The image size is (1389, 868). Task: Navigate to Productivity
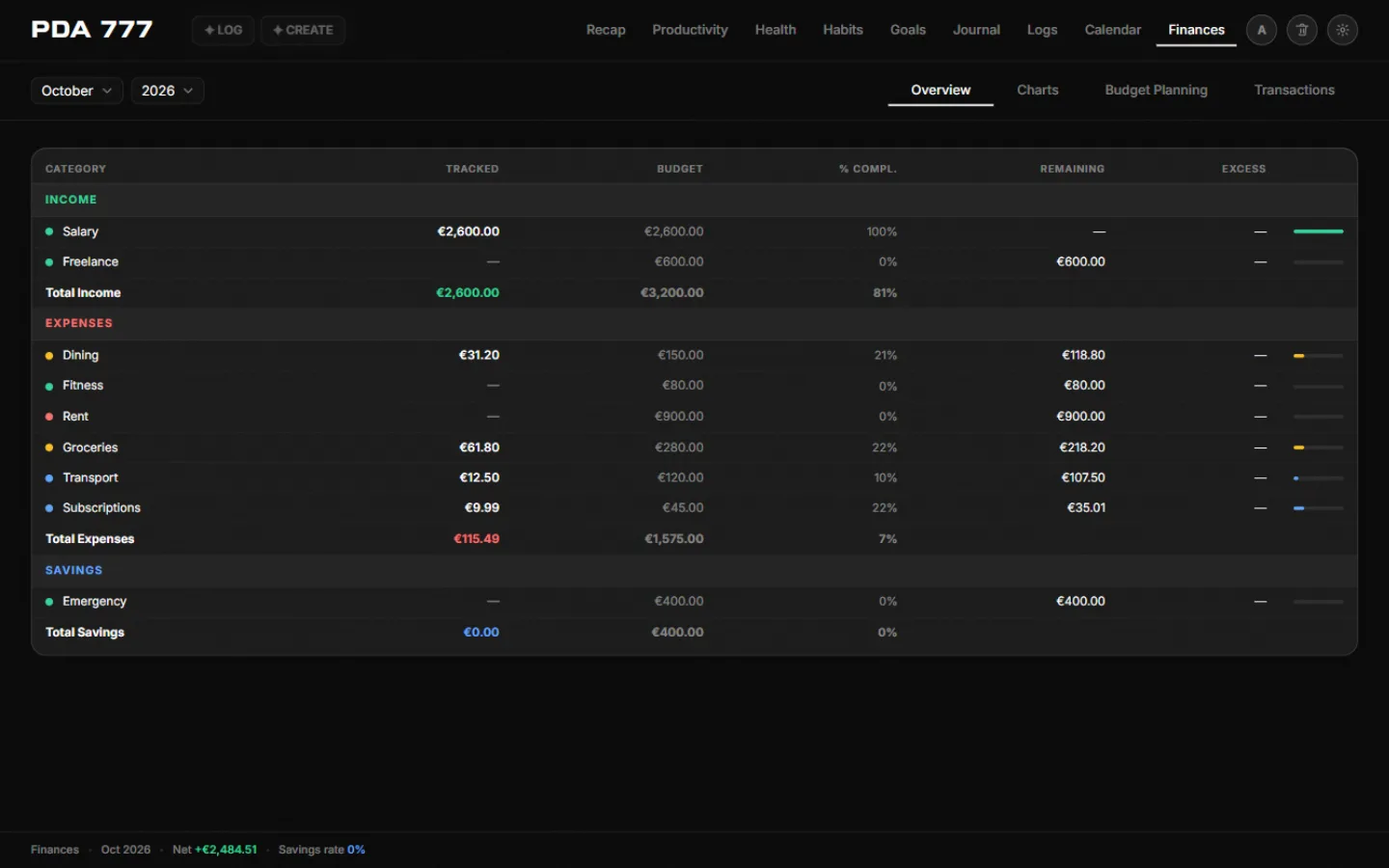tap(690, 30)
